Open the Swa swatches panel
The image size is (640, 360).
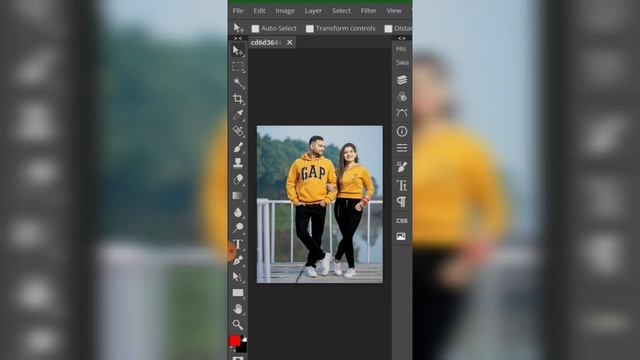point(402,63)
